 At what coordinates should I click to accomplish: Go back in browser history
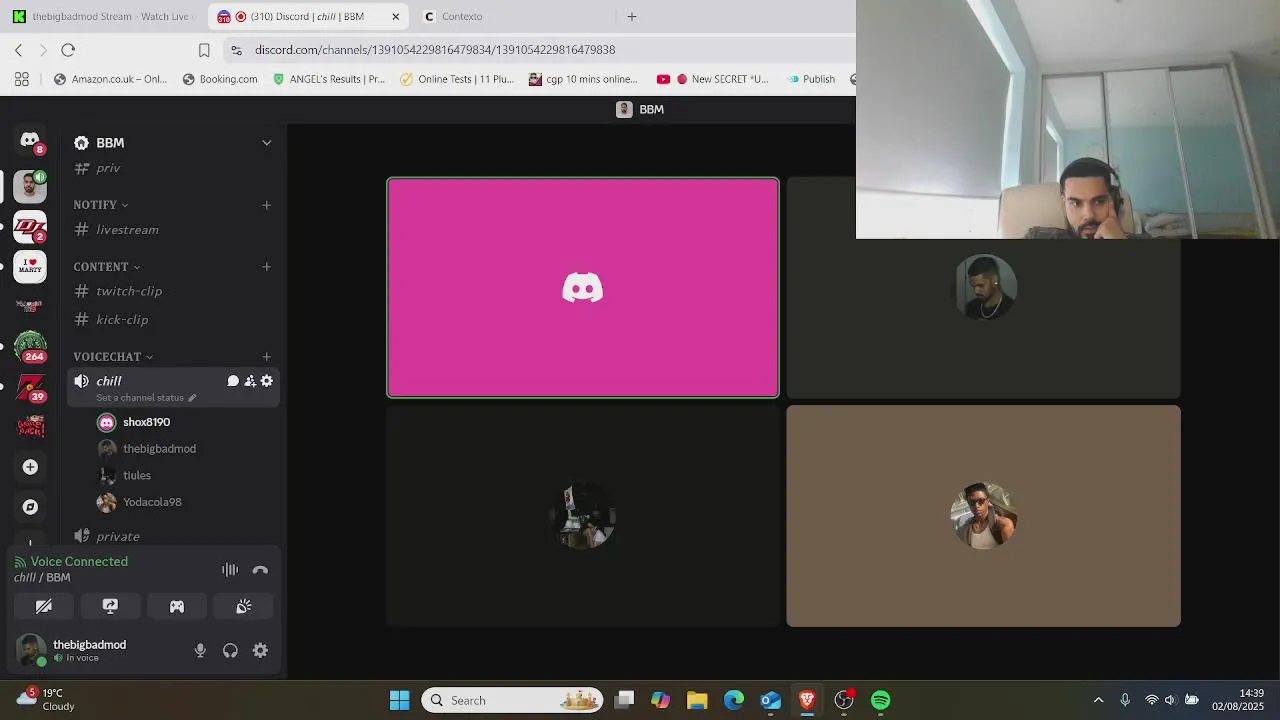[x=18, y=50]
